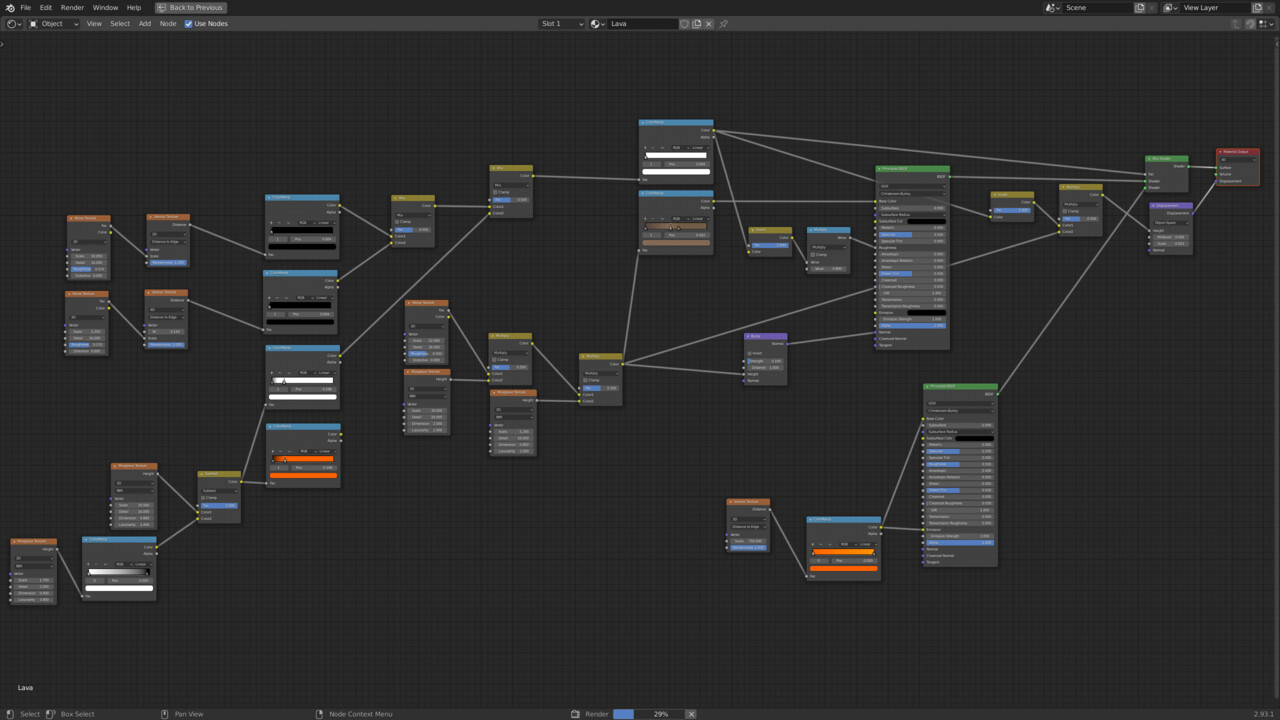
Task: Pin the node tree with pushpin icon
Action: click(x=723, y=24)
